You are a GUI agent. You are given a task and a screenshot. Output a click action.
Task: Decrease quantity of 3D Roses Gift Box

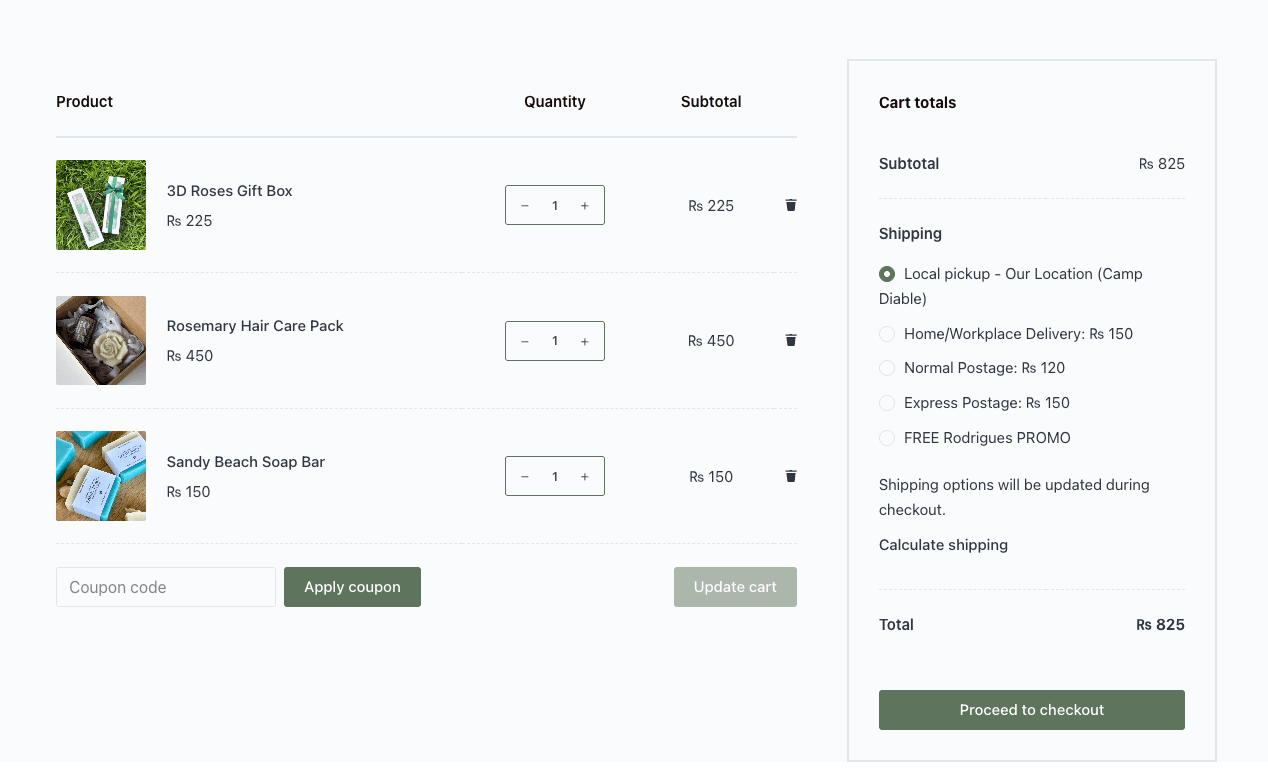coord(525,206)
